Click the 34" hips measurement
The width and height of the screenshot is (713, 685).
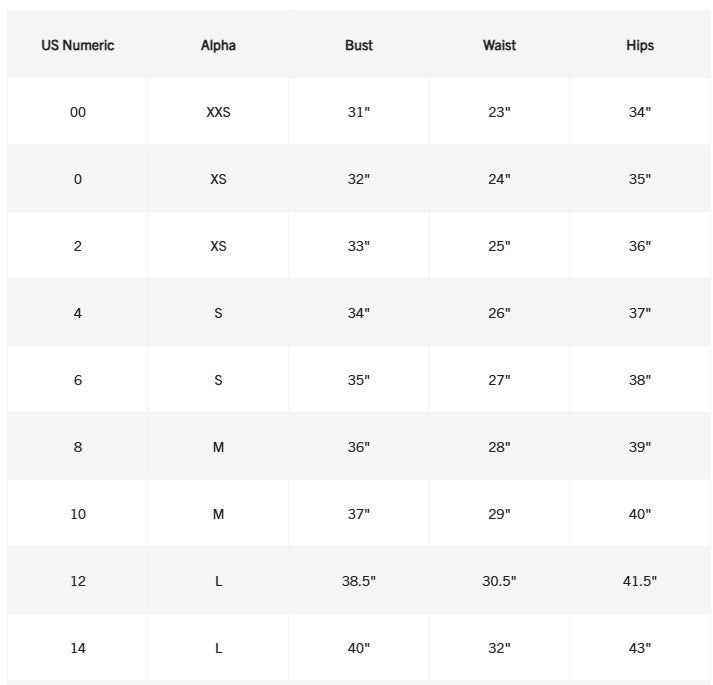(x=640, y=112)
